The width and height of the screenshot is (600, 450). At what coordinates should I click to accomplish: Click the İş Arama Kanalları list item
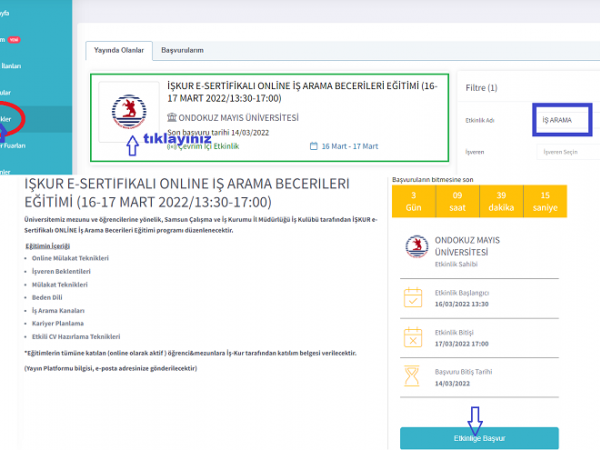tap(58, 311)
